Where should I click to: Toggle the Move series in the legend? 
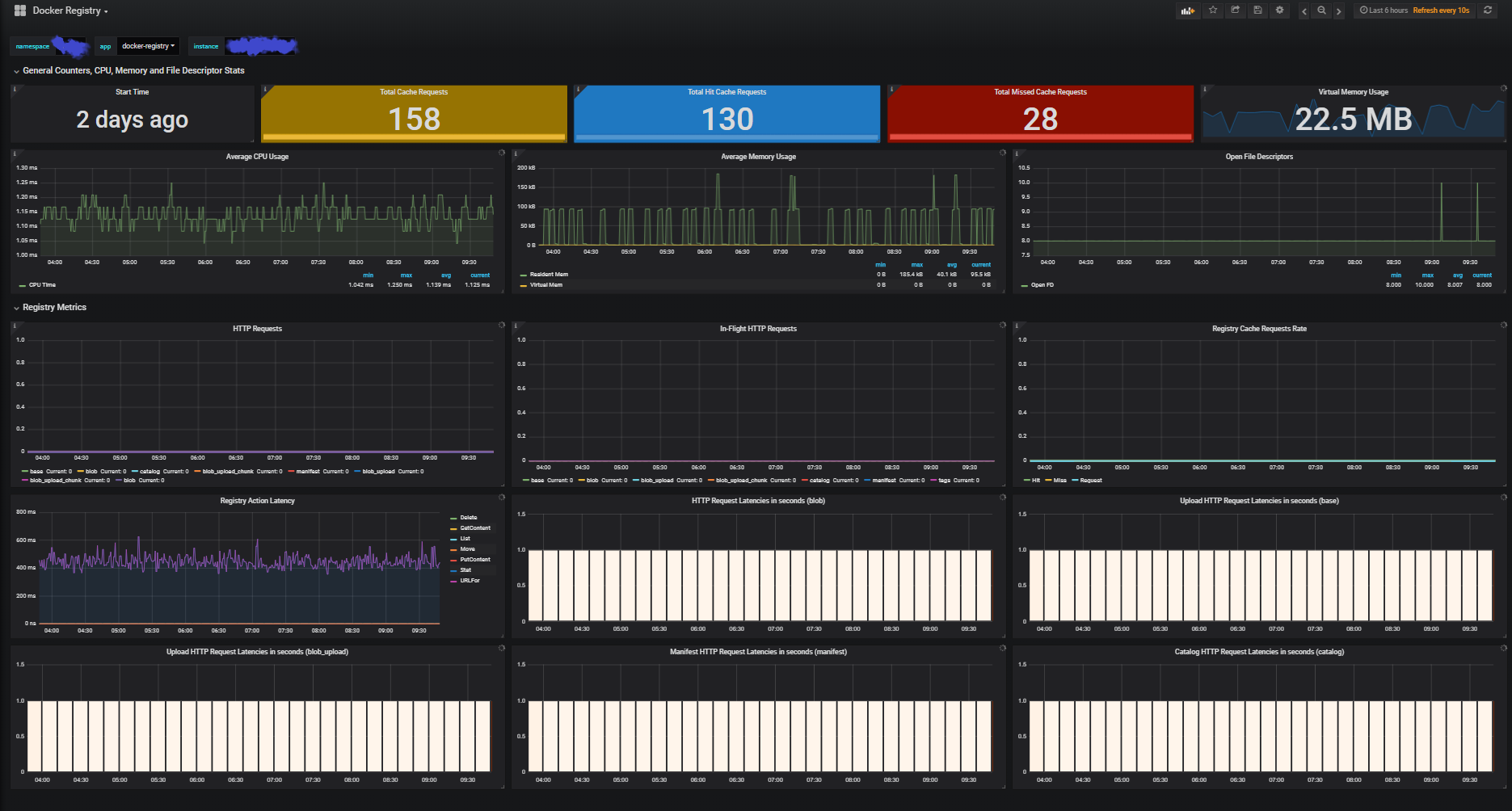[468, 549]
